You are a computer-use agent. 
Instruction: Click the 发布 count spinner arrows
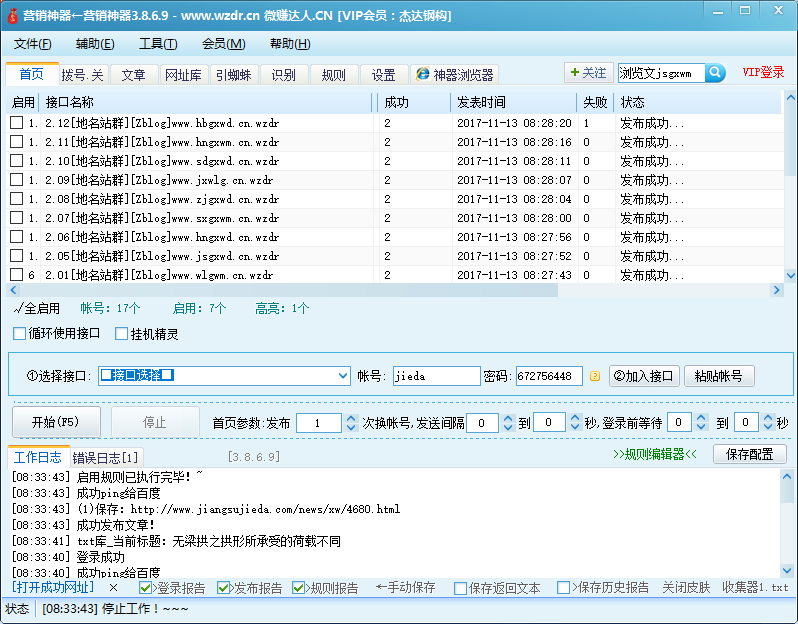point(350,423)
